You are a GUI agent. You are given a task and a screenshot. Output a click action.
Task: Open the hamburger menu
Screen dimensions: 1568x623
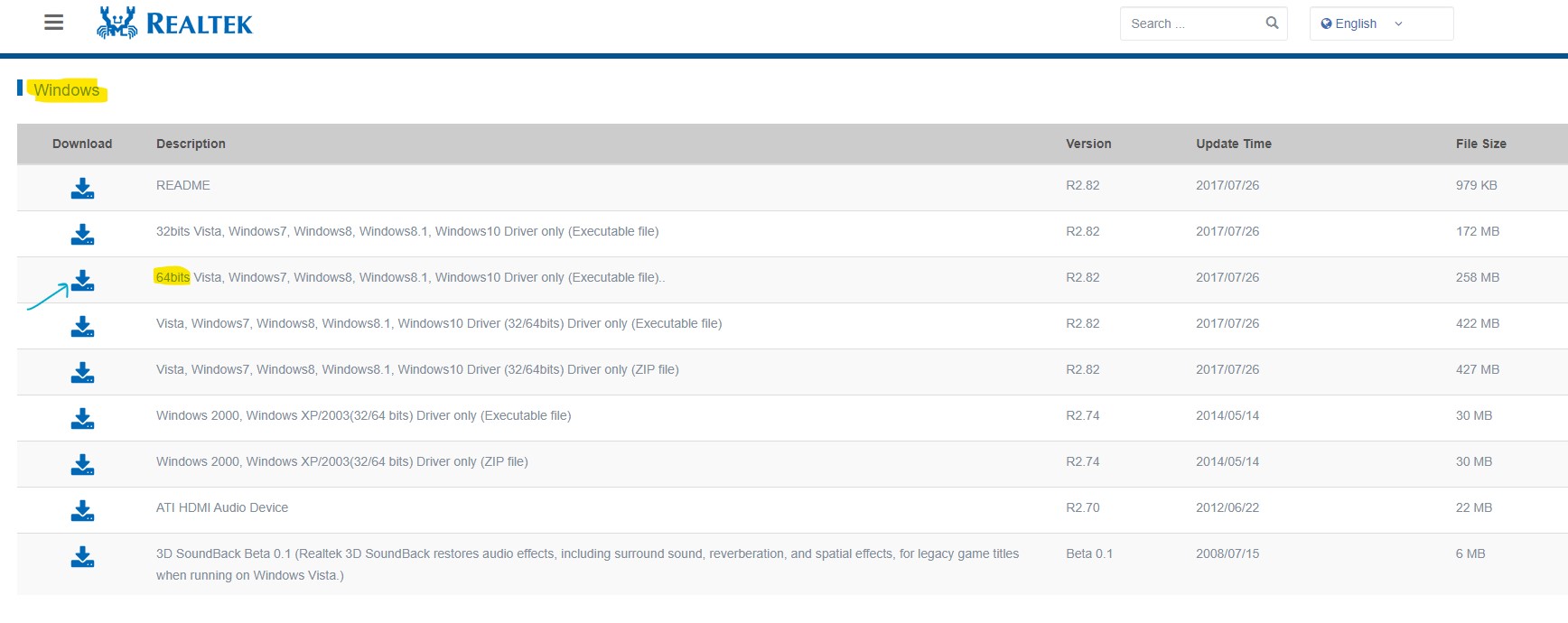(x=54, y=23)
